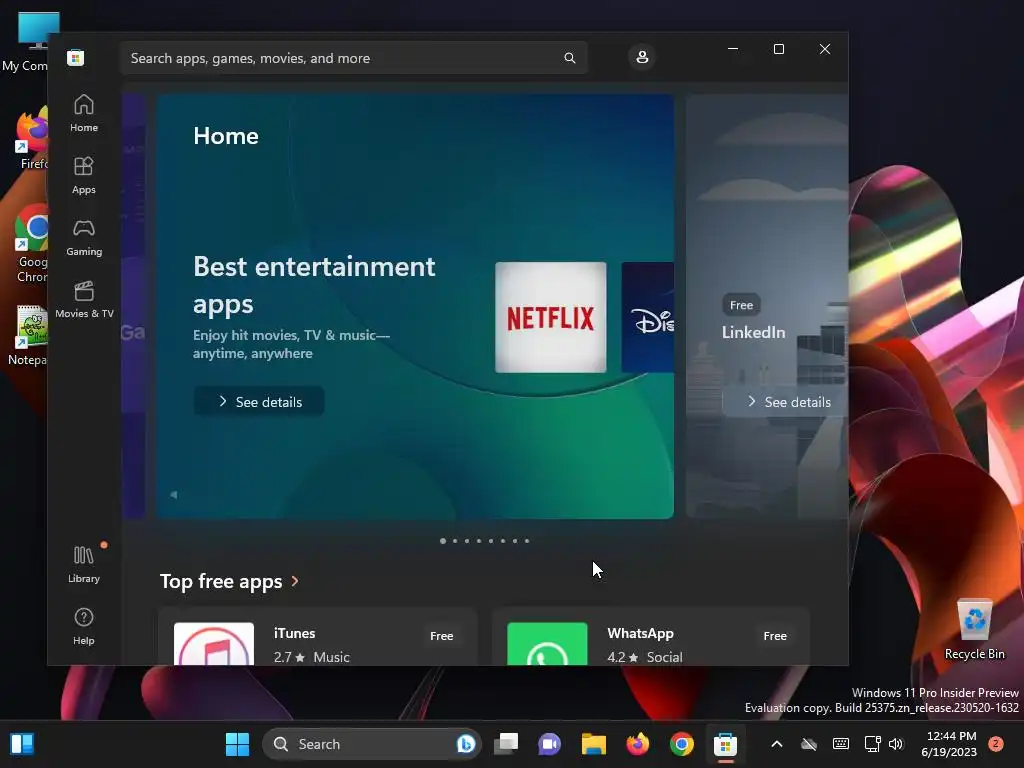Select the first carousel page dot
The image size is (1024, 768).
pos(443,541)
